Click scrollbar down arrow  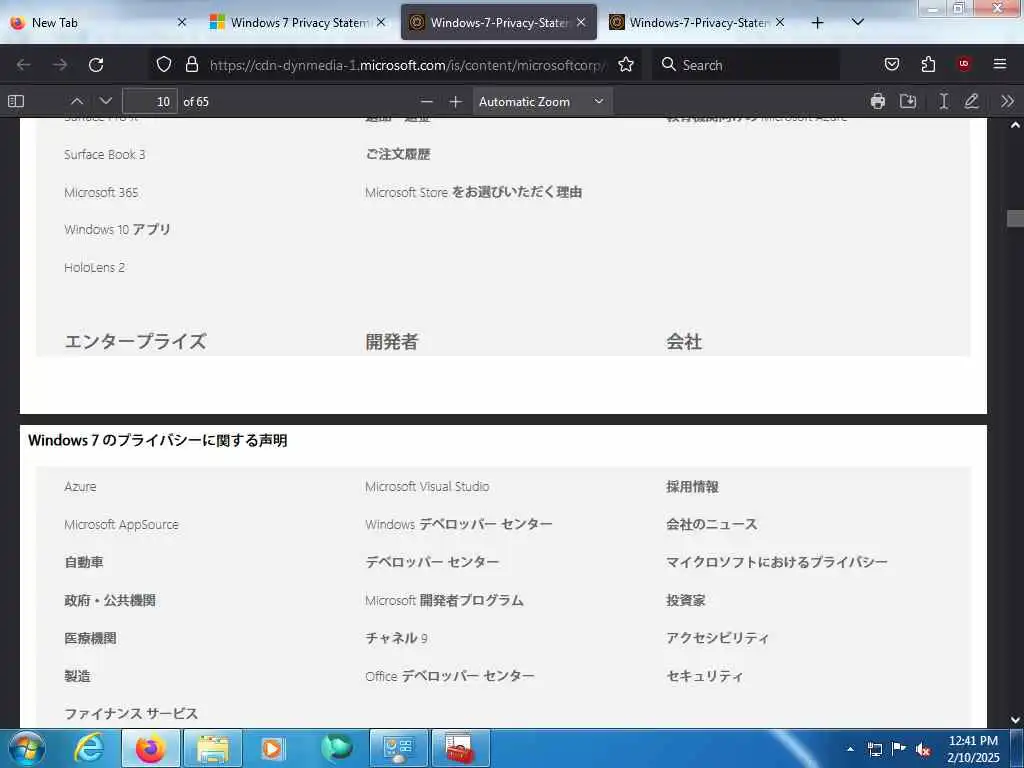tap(1015, 720)
